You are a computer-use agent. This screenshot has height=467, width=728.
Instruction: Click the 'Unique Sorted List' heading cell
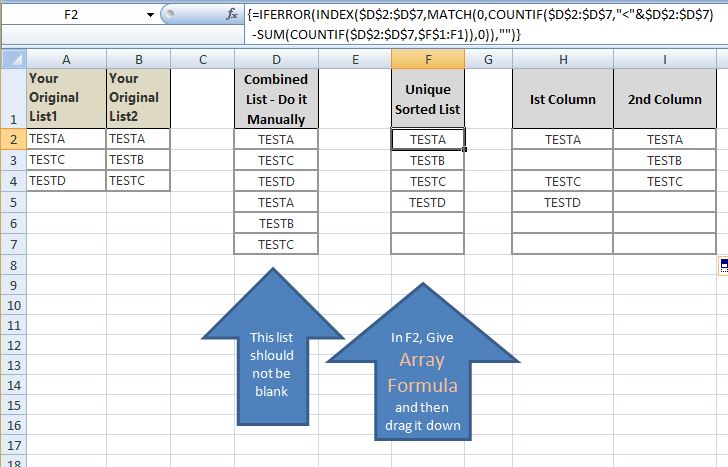tap(428, 98)
